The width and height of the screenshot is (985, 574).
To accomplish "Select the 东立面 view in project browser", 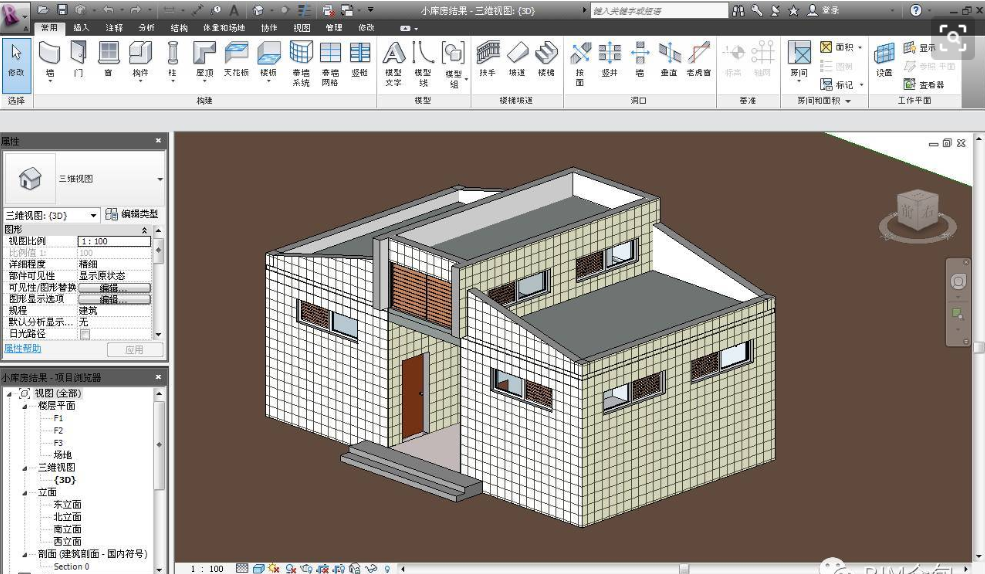I will click(67, 505).
